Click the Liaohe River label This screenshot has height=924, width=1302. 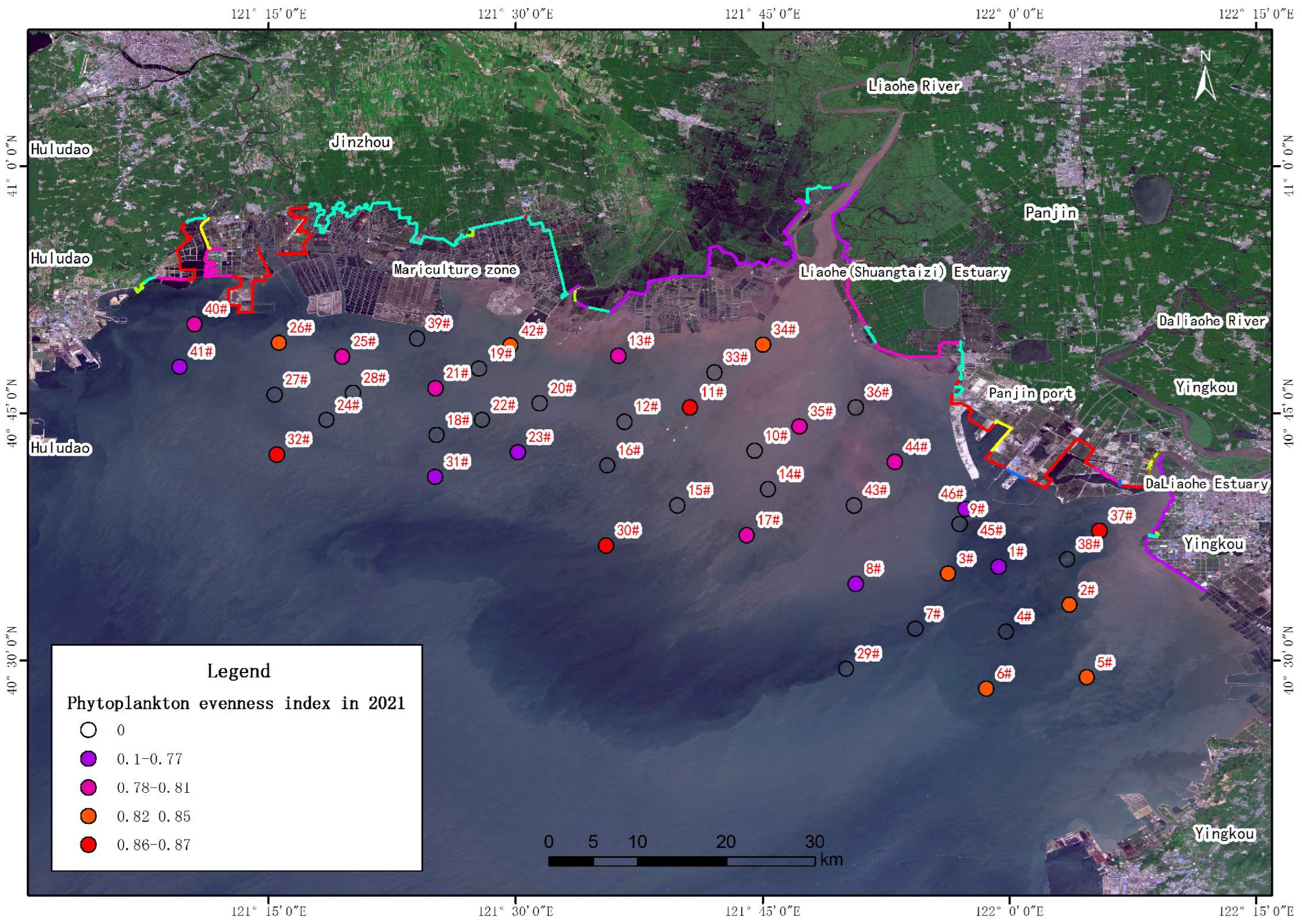pyautogui.click(x=914, y=86)
